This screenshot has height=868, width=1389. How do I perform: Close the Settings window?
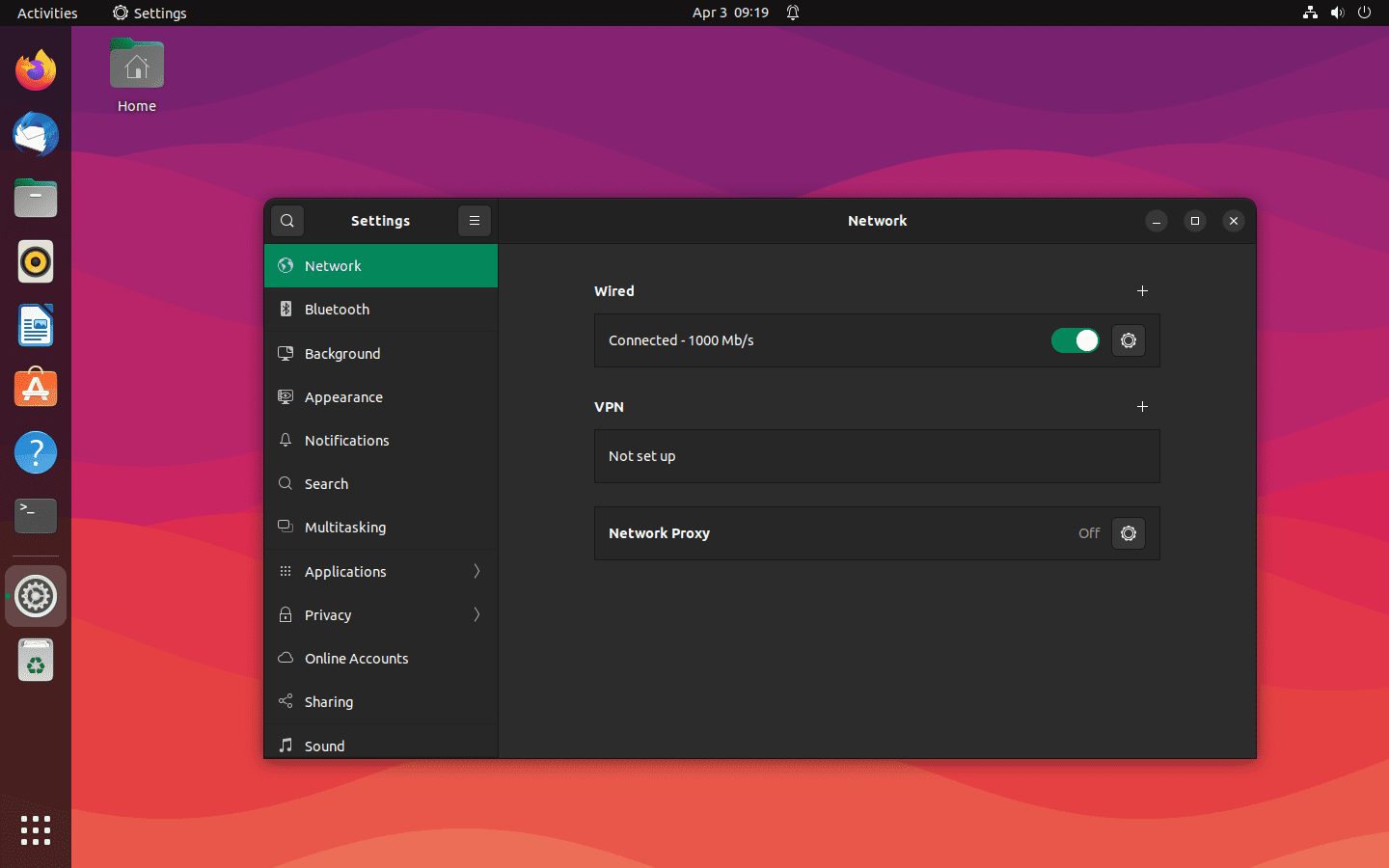click(1234, 221)
